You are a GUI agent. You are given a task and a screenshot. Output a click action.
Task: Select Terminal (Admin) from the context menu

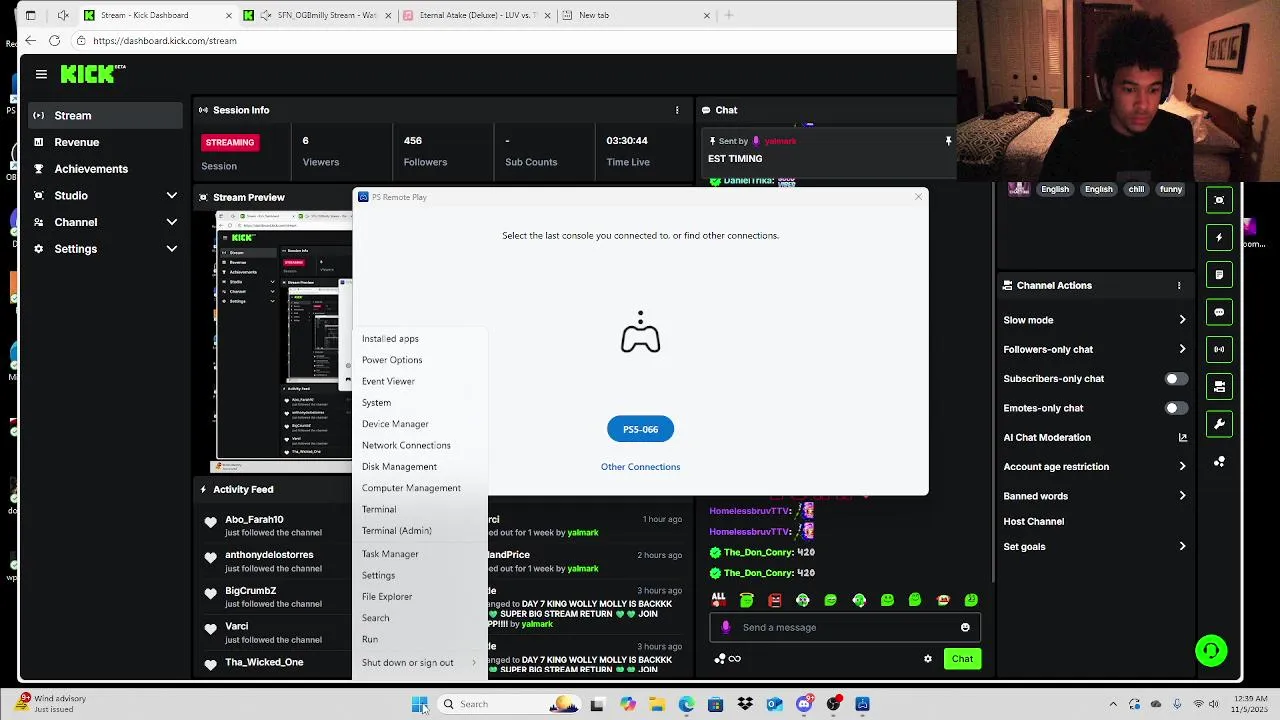point(419,531)
